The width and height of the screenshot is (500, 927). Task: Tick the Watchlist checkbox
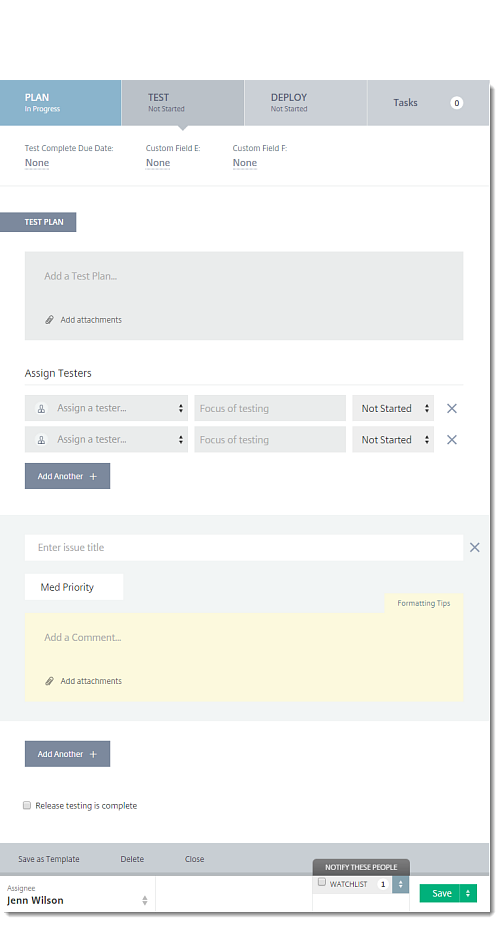(x=322, y=882)
